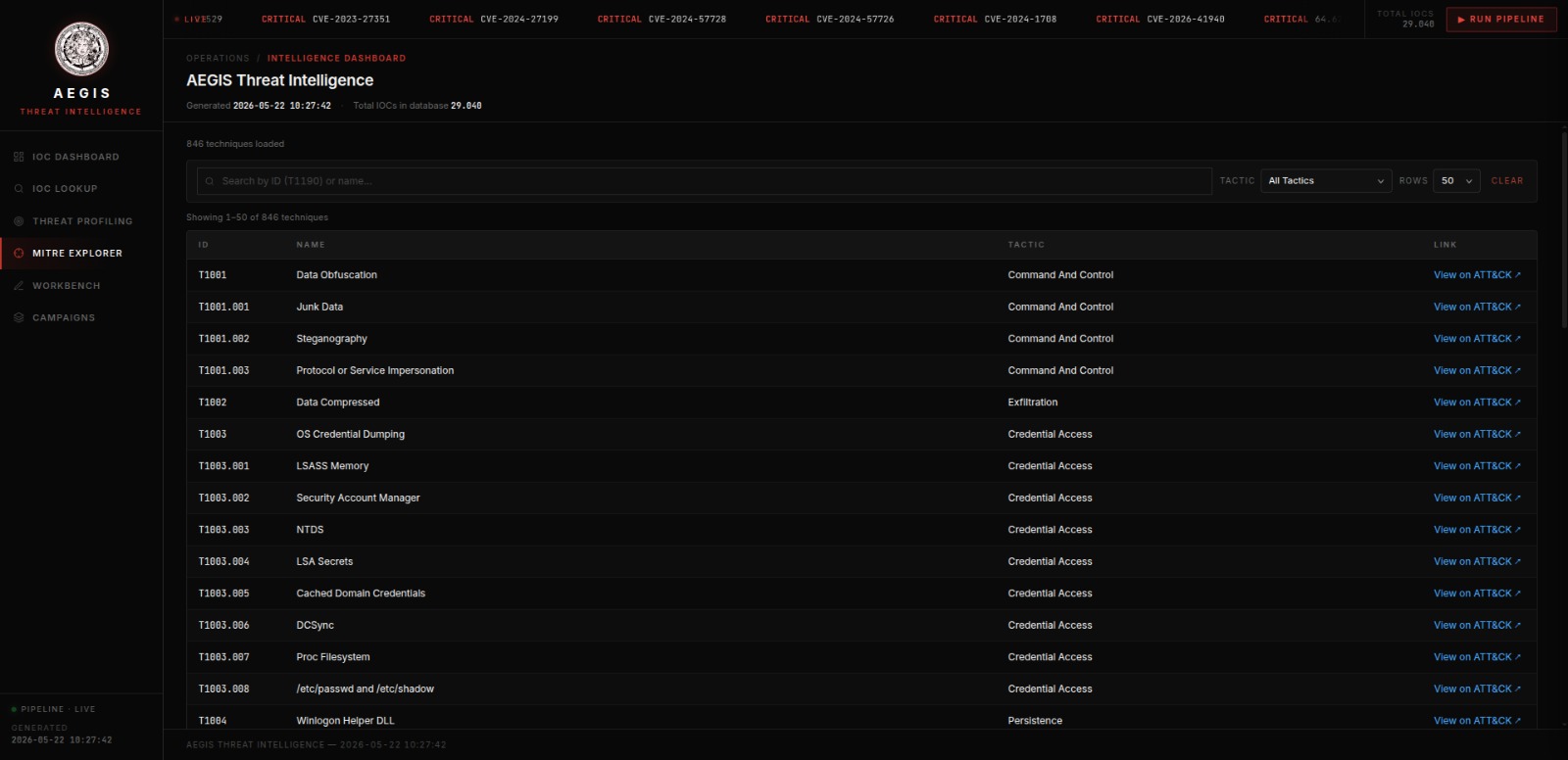The width and height of the screenshot is (1568, 760).
Task: Open the MITRE Explorer section
Action: 81,254
